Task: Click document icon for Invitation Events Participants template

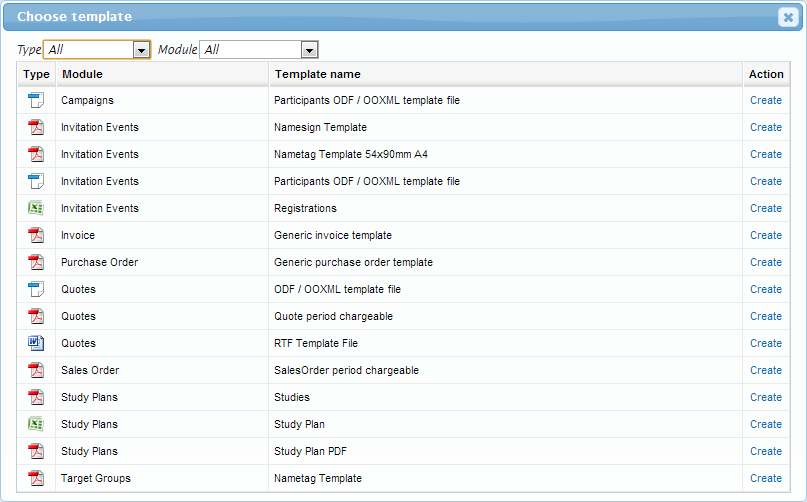Action: click(x=36, y=181)
